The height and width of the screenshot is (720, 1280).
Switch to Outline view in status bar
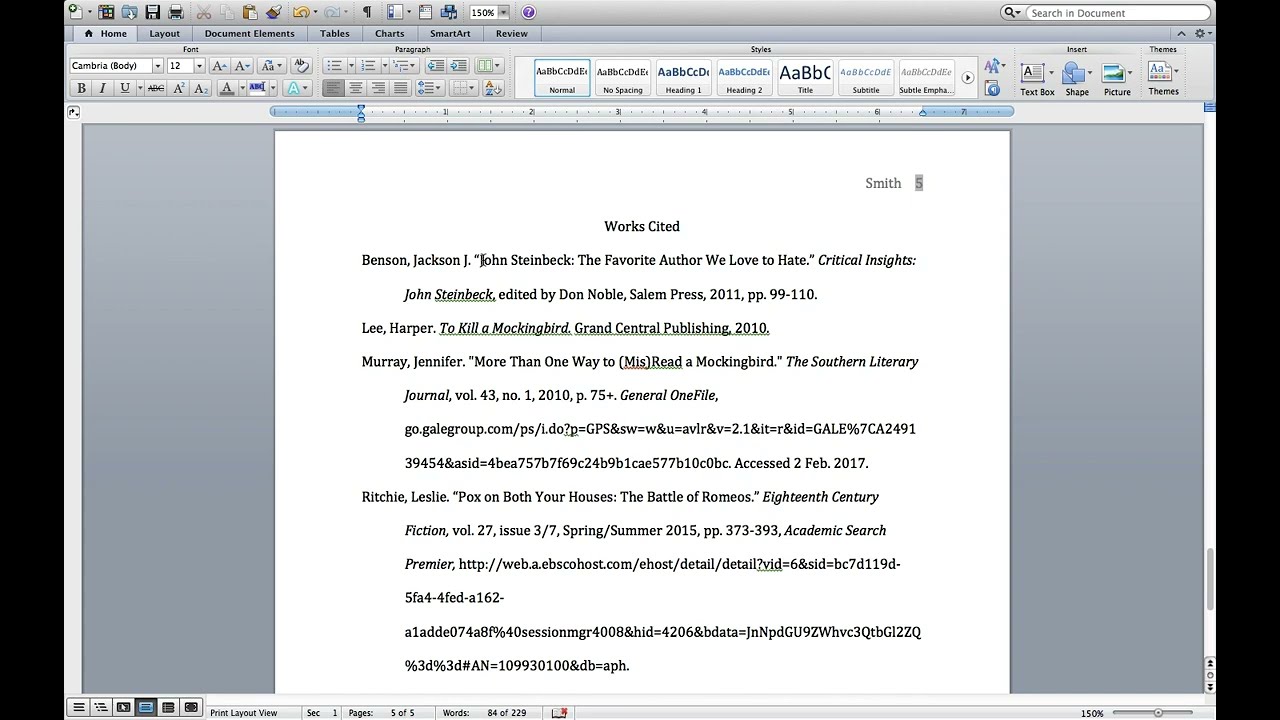tap(101, 708)
